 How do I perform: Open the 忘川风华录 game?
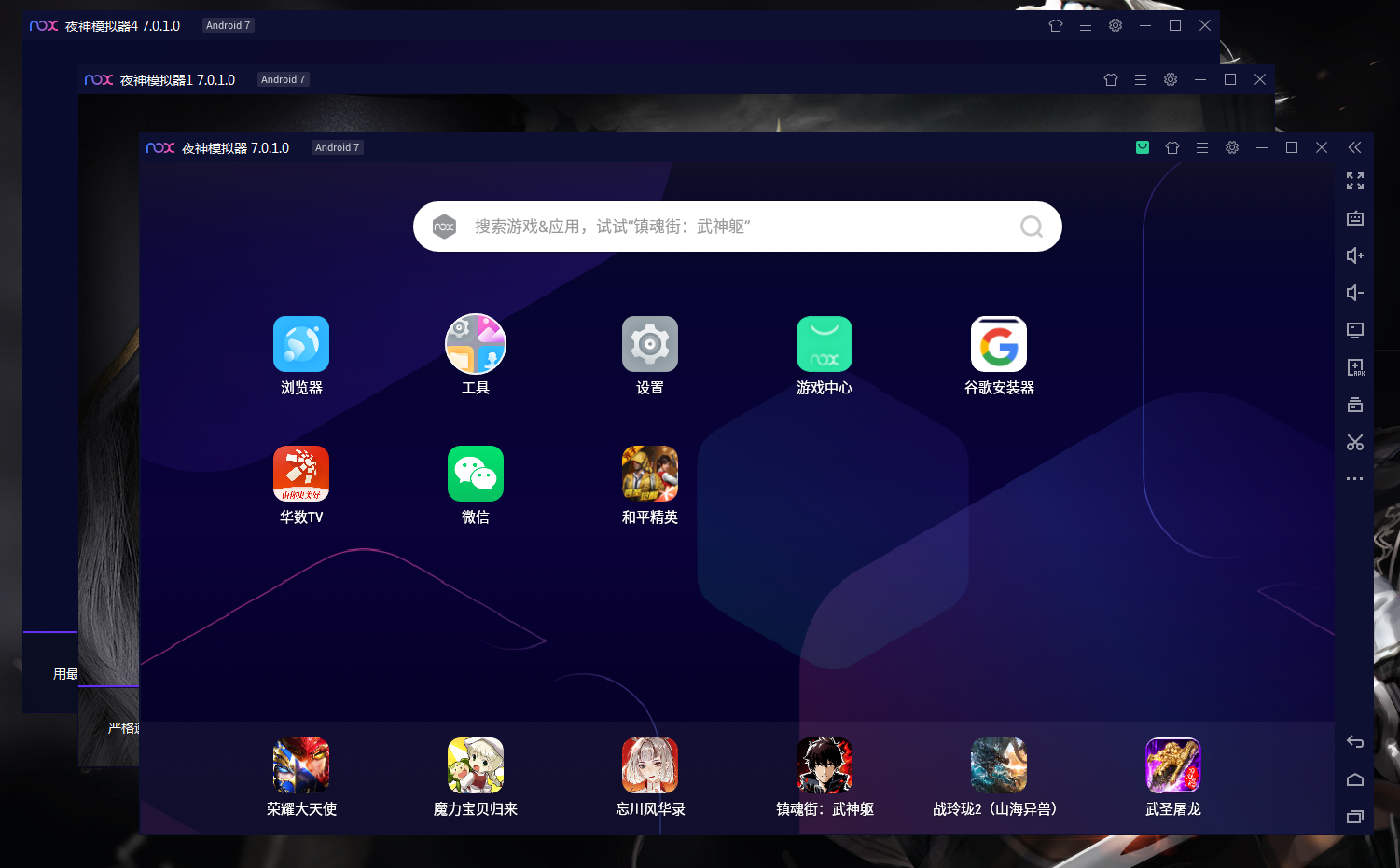click(x=650, y=765)
